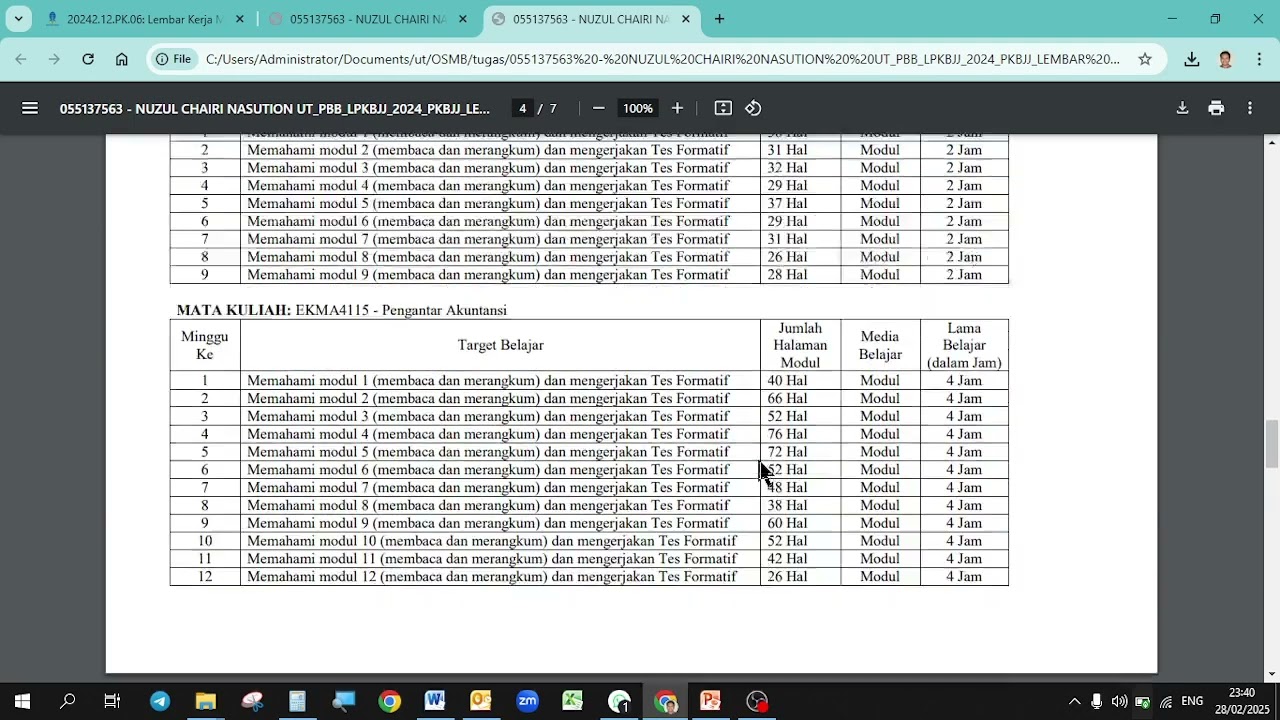Rotate the document counterclockwise
The height and width of the screenshot is (720, 1280).
point(753,108)
